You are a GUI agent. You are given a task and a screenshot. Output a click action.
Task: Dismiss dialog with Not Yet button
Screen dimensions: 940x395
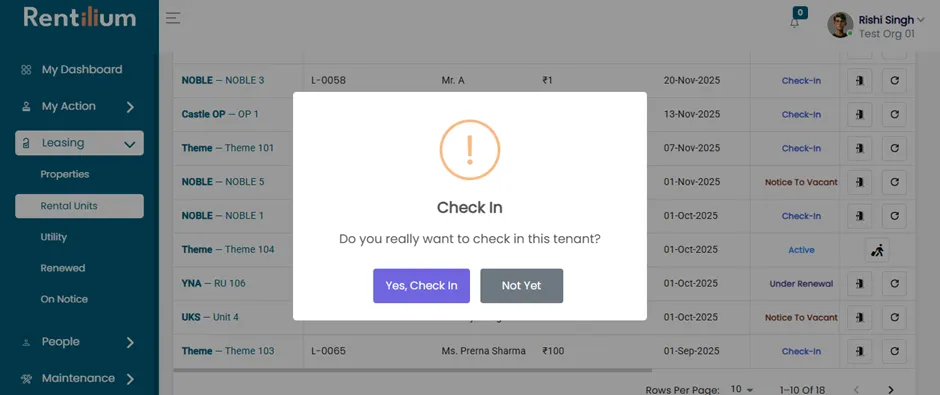tap(522, 286)
